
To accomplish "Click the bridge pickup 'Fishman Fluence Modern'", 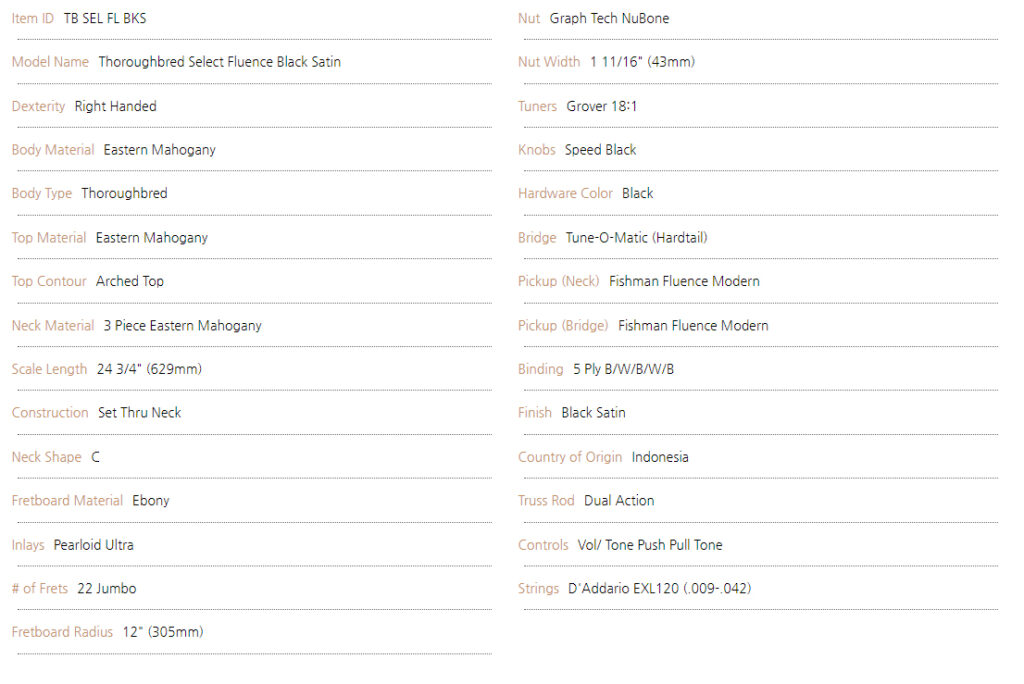I will click(x=693, y=325).
